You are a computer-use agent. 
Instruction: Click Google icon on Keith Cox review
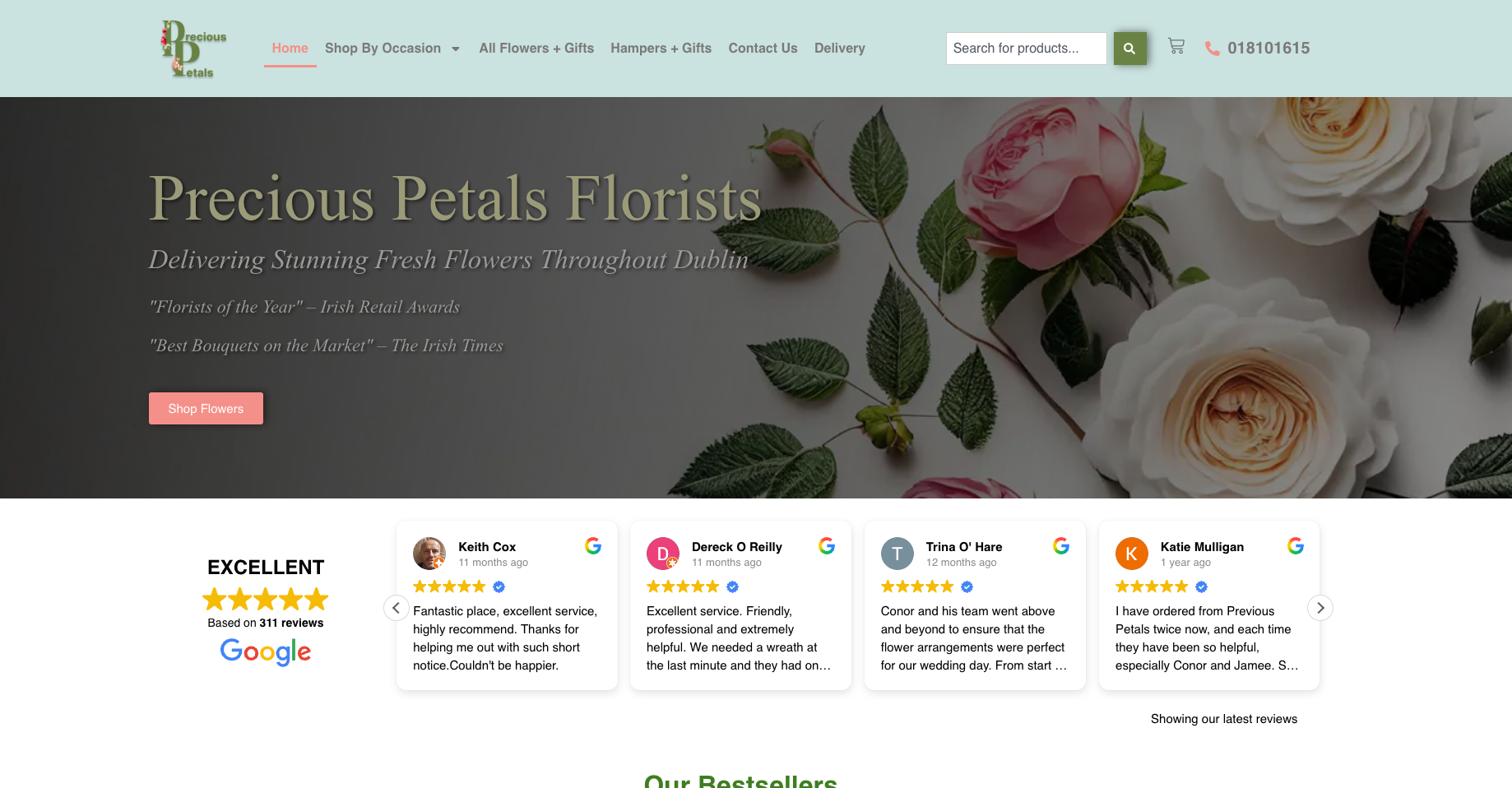[x=593, y=545]
